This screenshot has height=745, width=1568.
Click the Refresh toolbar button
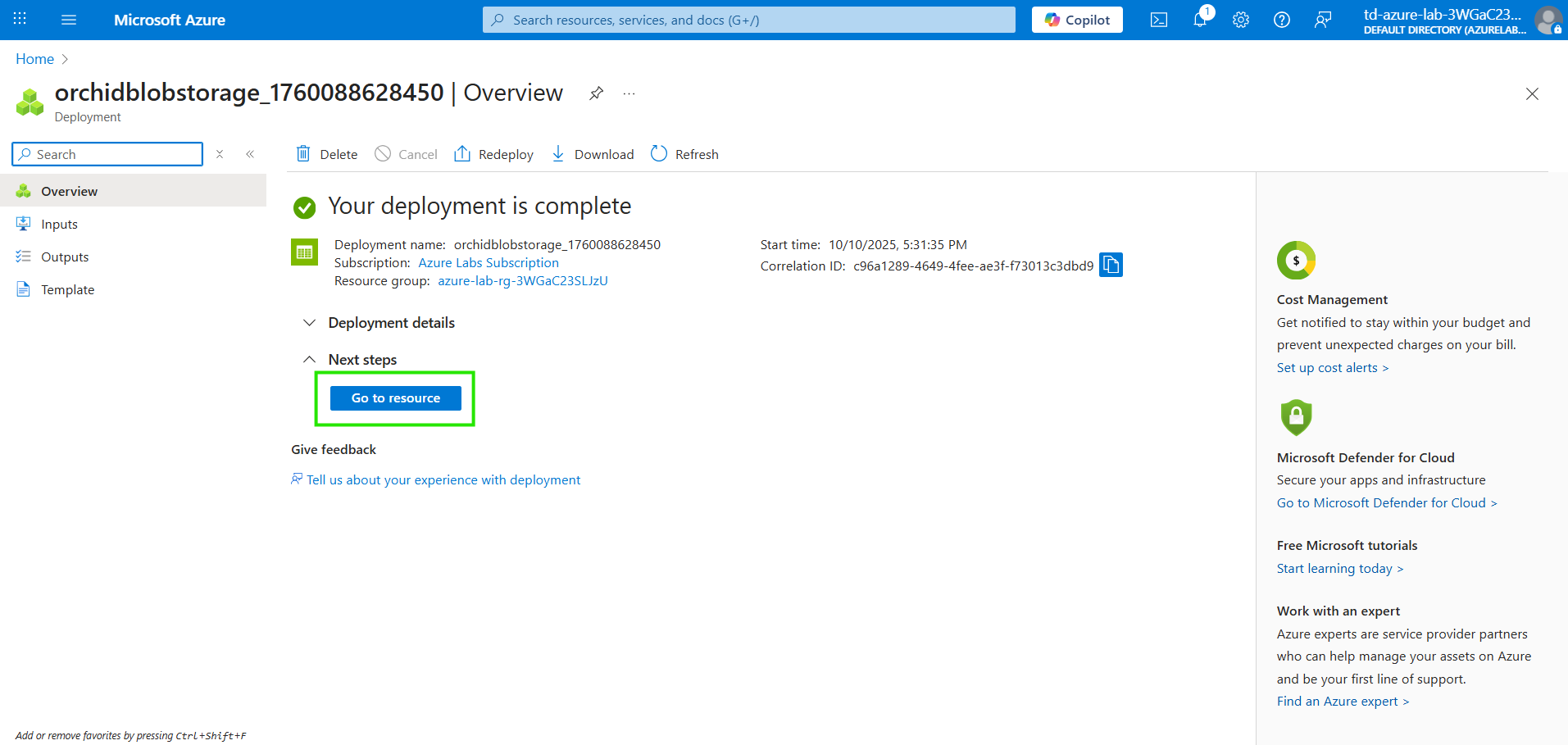click(x=684, y=154)
